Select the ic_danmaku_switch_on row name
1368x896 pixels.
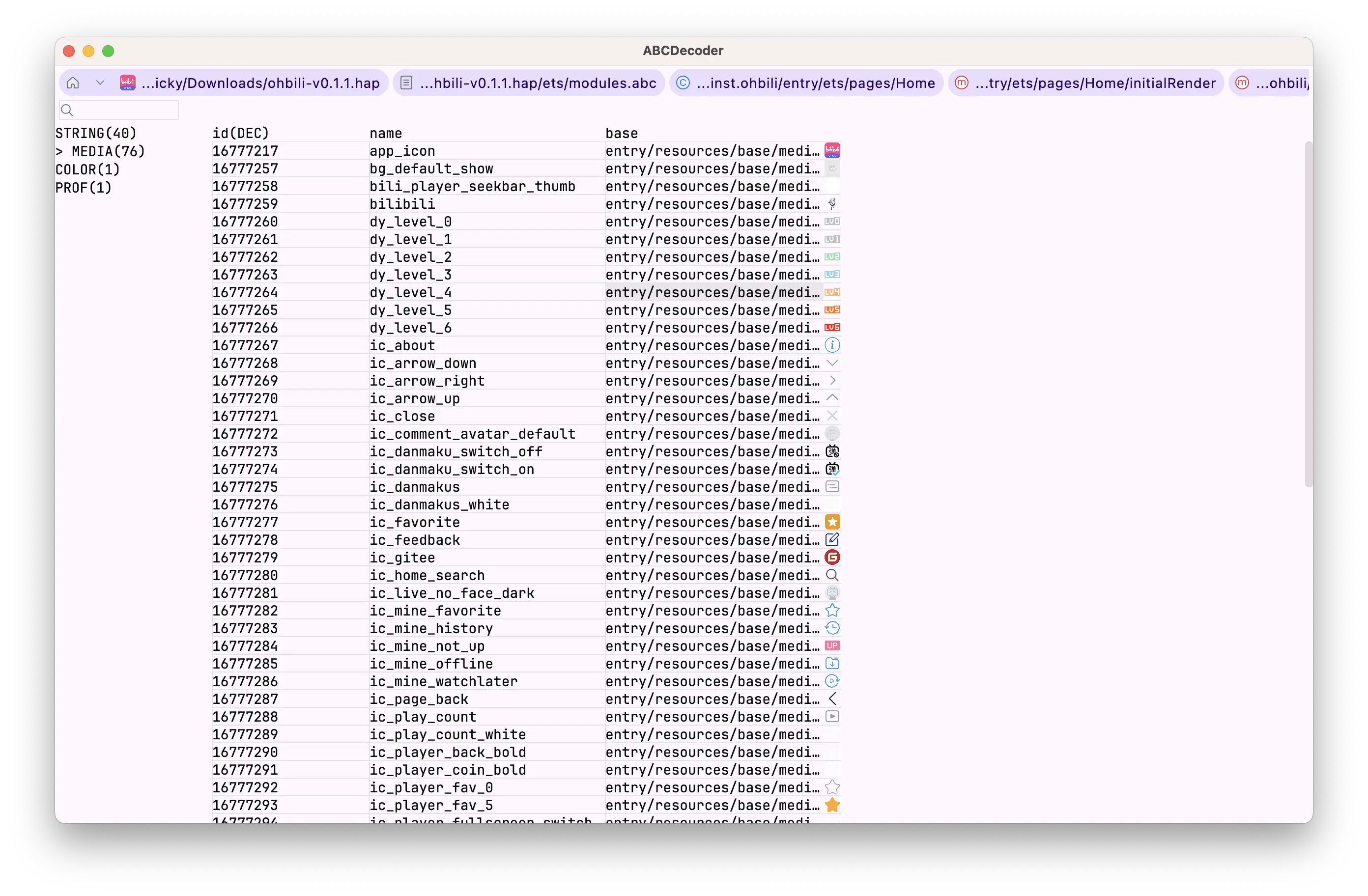pos(451,469)
